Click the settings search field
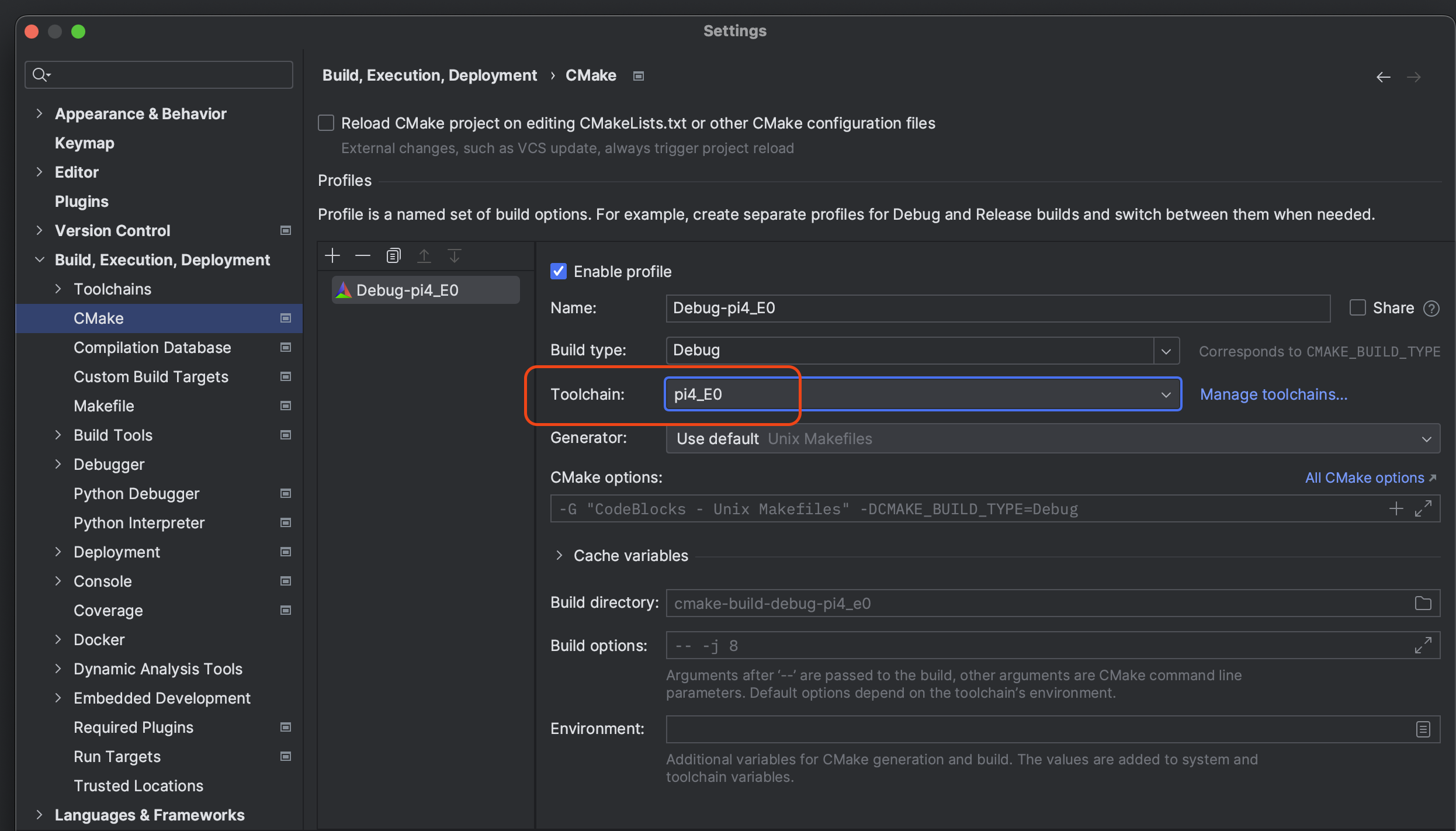The width and height of the screenshot is (1456, 831). (159, 75)
